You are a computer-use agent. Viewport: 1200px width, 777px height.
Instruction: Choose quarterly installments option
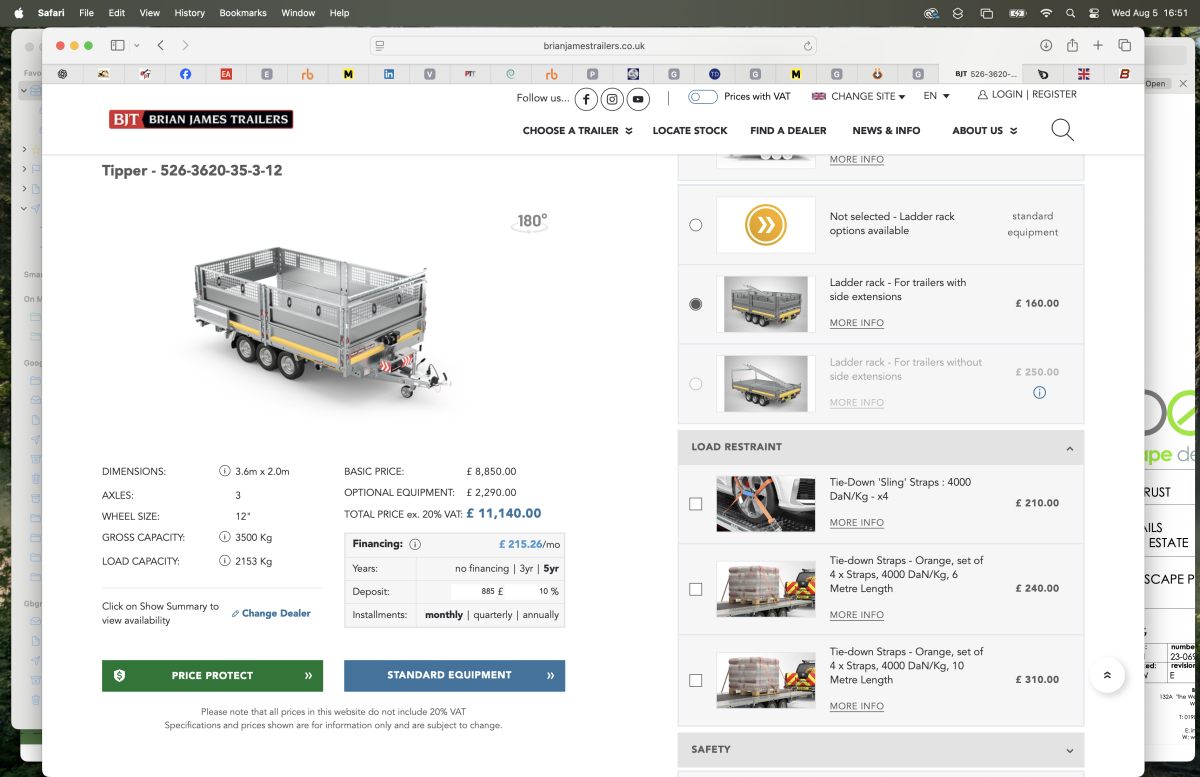(x=493, y=615)
